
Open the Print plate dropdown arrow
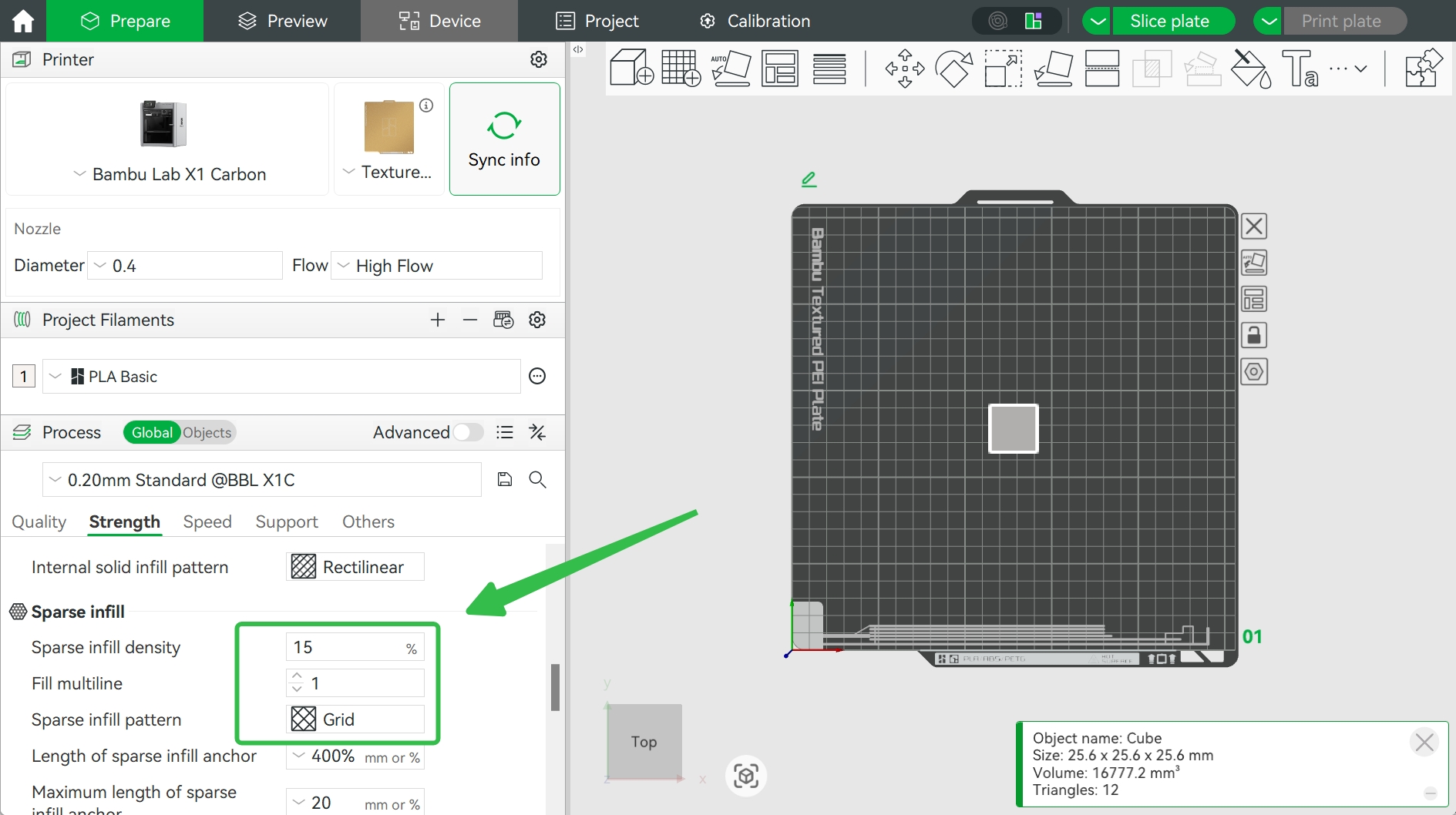click(x=1269, y=21)
